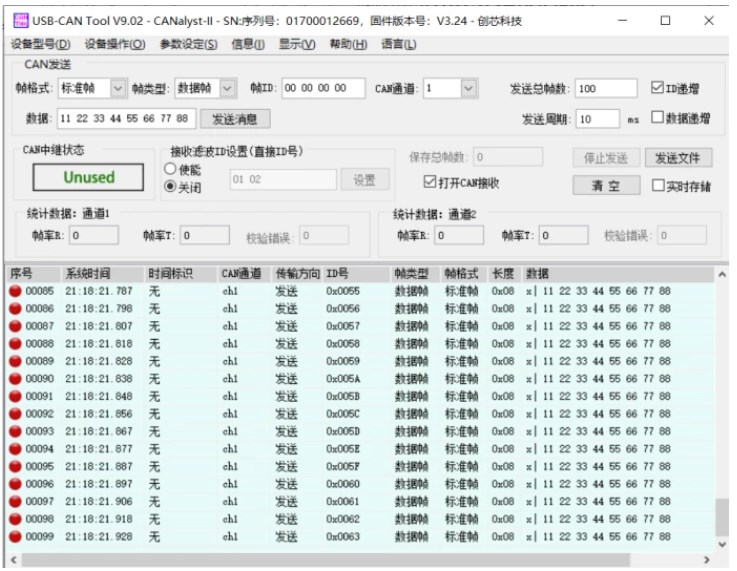Click the 发送消息 button
The height and width of the screenshot is (571, 737).
pyautogui.click(x=235, y=119)
